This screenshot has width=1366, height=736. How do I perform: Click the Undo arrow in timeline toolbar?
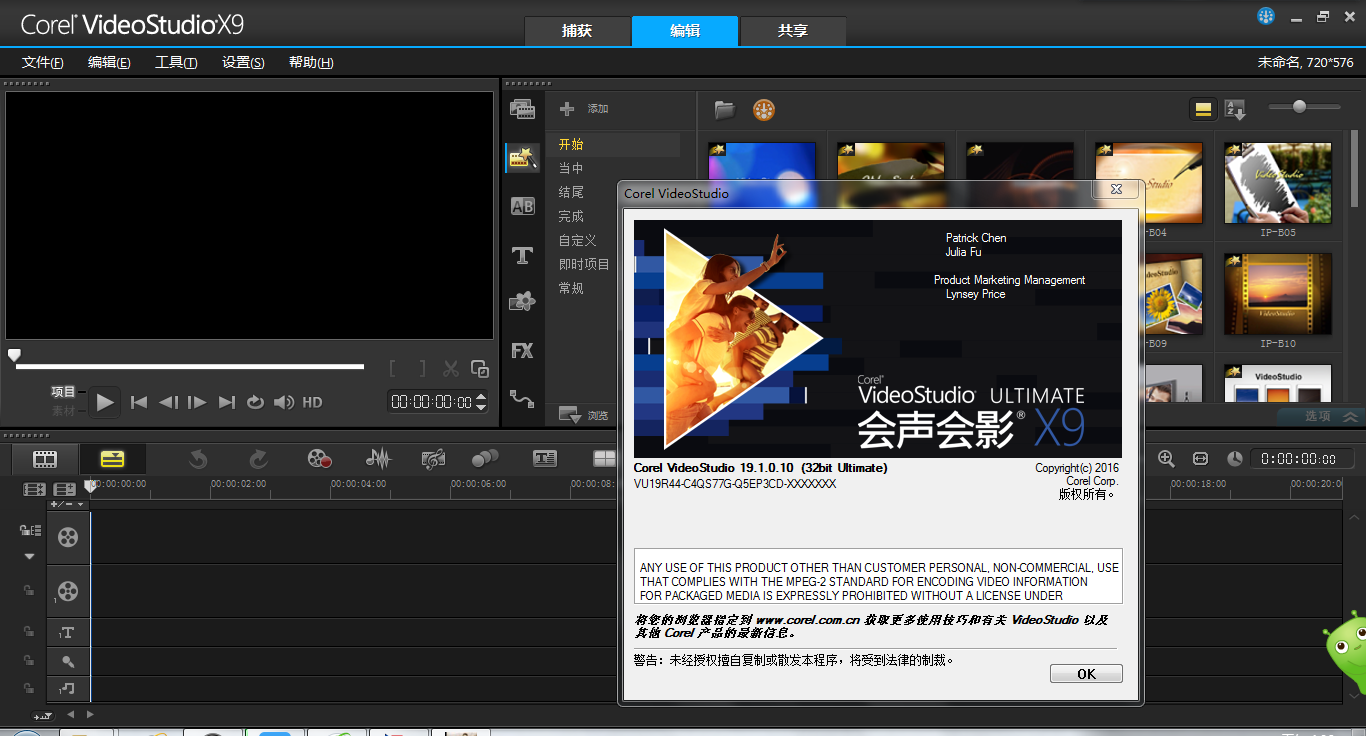coord(198,459)
